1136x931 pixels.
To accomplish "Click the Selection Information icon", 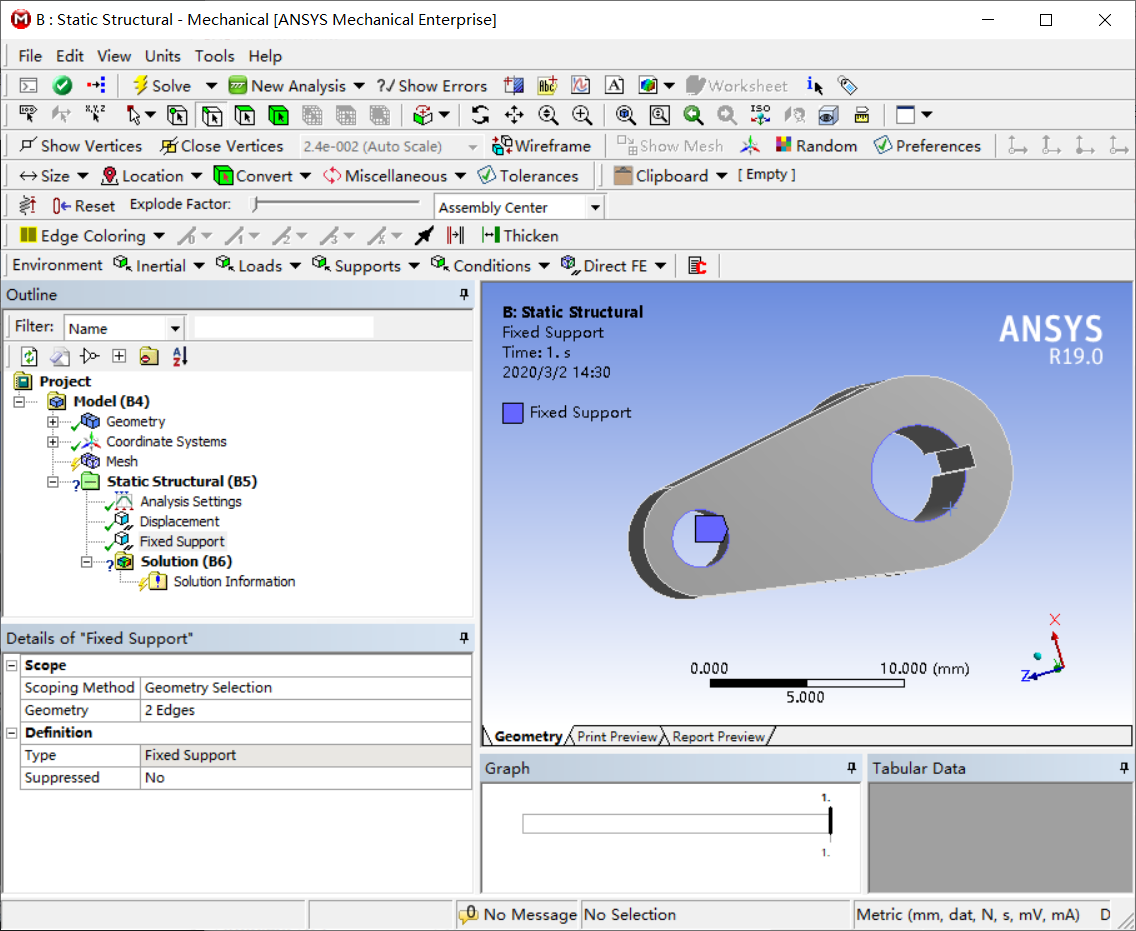I will coord(814,85).
